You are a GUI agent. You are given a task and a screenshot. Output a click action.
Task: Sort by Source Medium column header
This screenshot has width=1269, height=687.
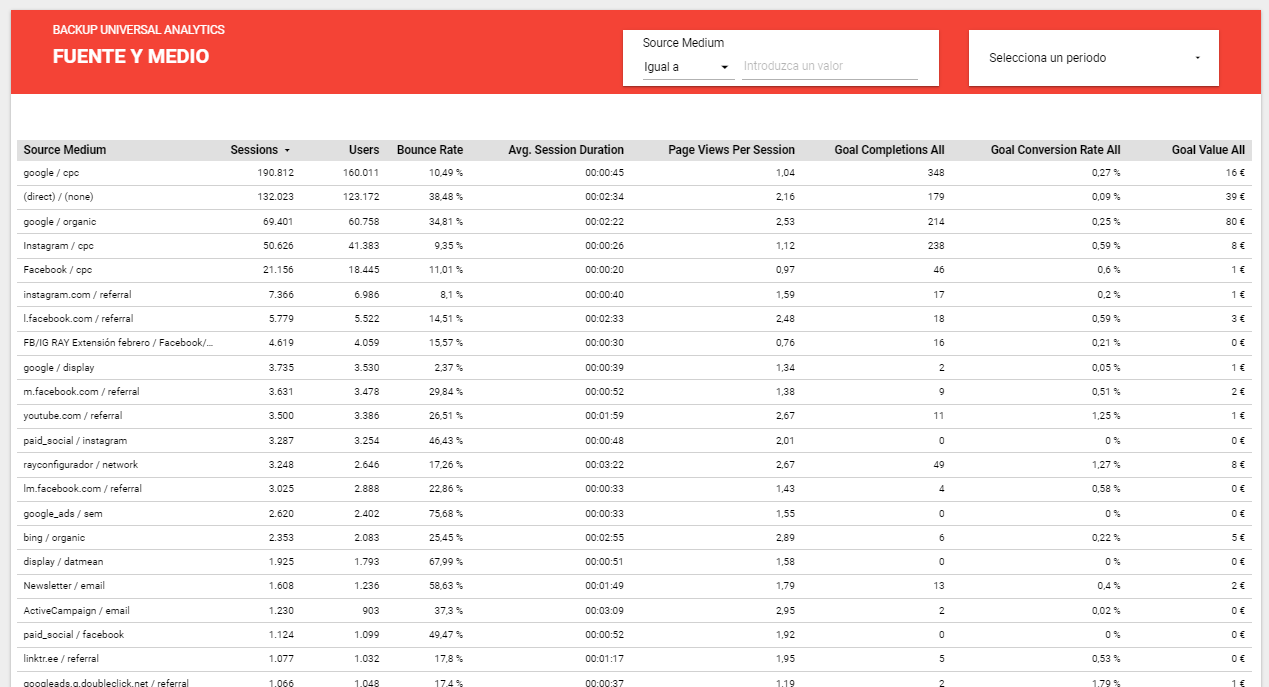pyautogui.click(x=65, y=150)
